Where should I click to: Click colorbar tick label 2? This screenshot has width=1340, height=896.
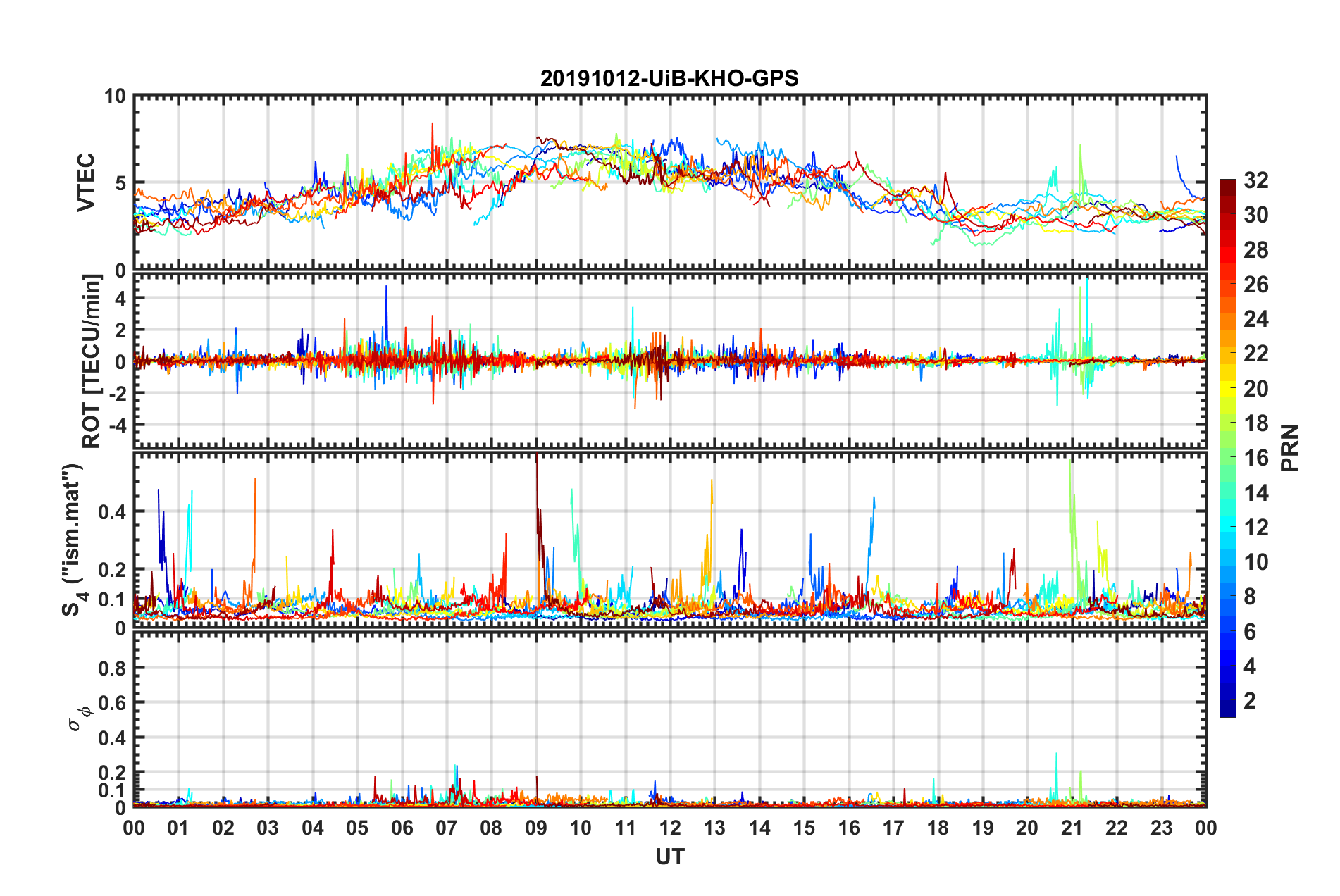1250,700
